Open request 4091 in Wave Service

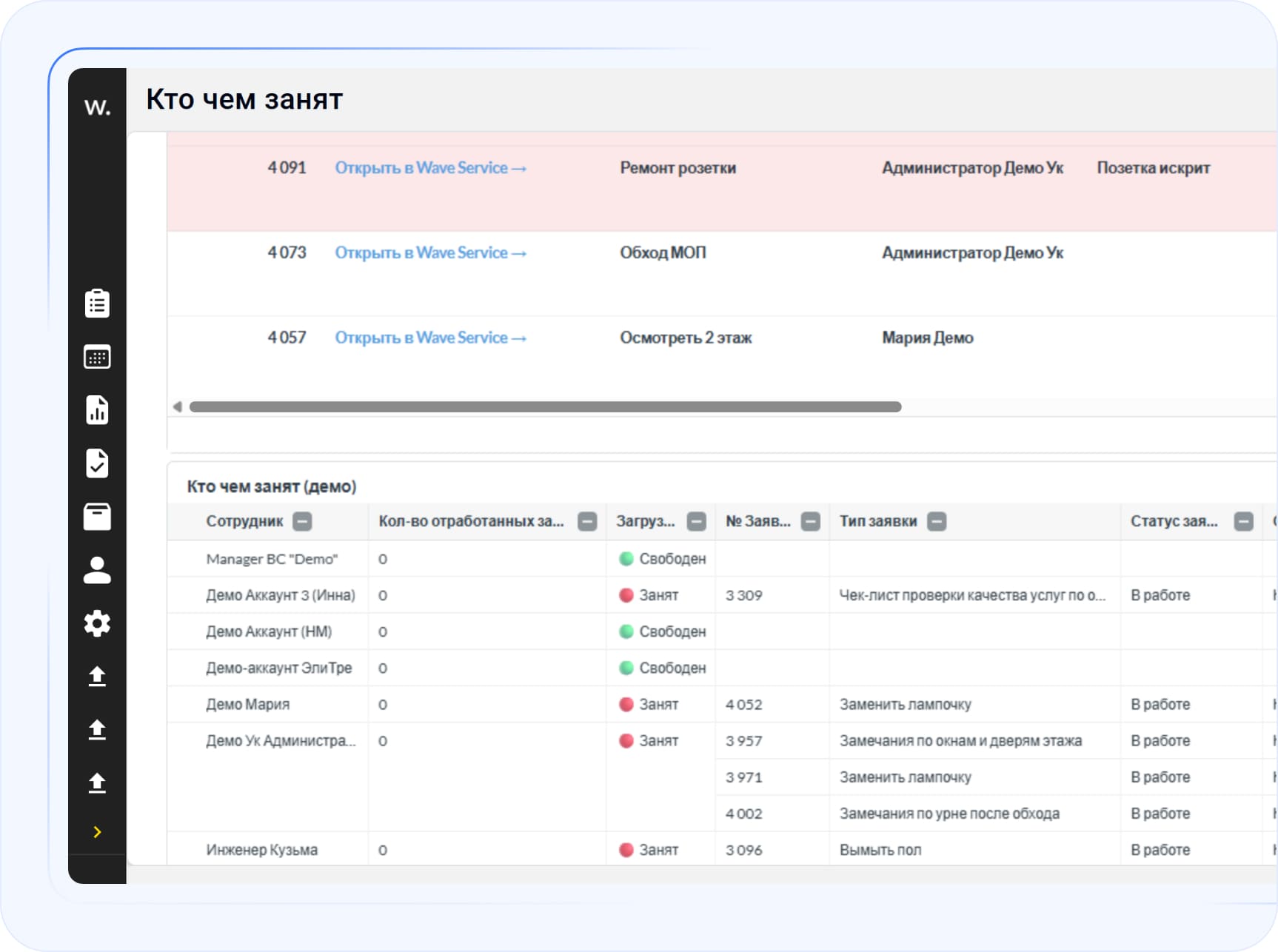coord(430,168)
